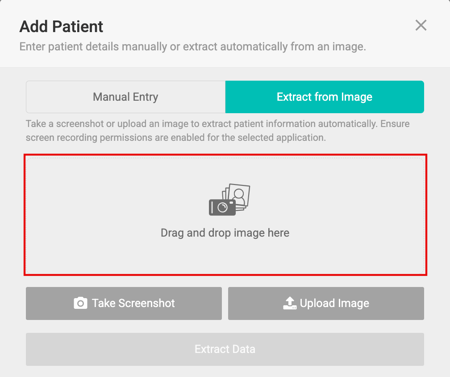Screen dimensions: 450x377
Task: Click the camera body in the drop zone graphic
Action: [x=222, y=207]
